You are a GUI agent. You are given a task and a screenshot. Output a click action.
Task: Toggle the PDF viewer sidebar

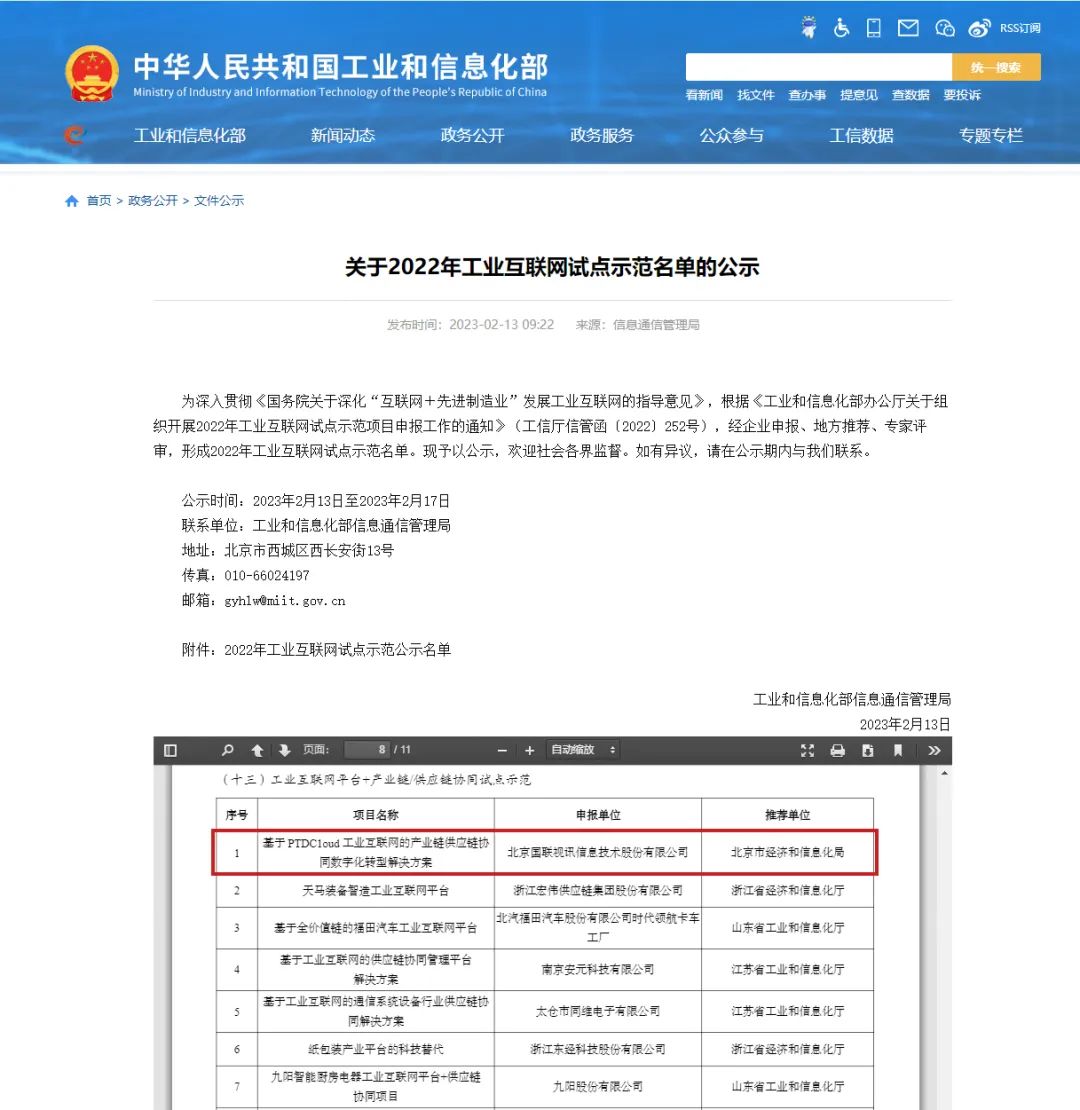point(170,750)
